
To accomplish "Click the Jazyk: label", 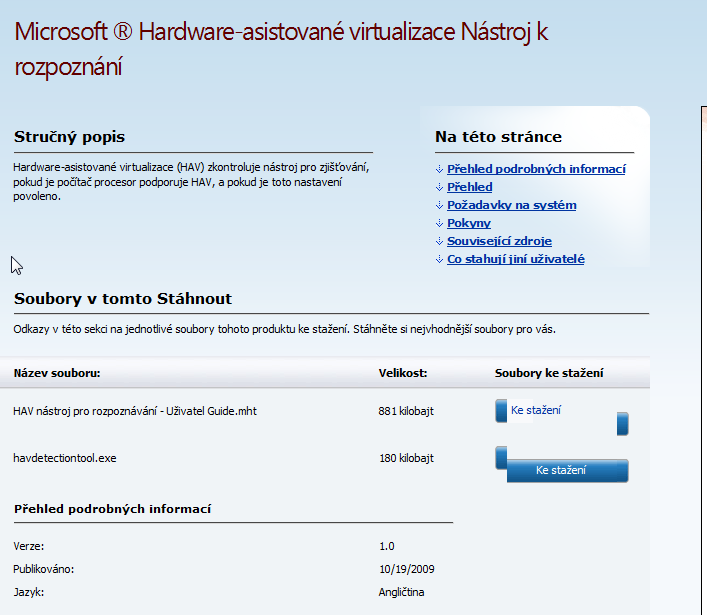I will [29, 592].
